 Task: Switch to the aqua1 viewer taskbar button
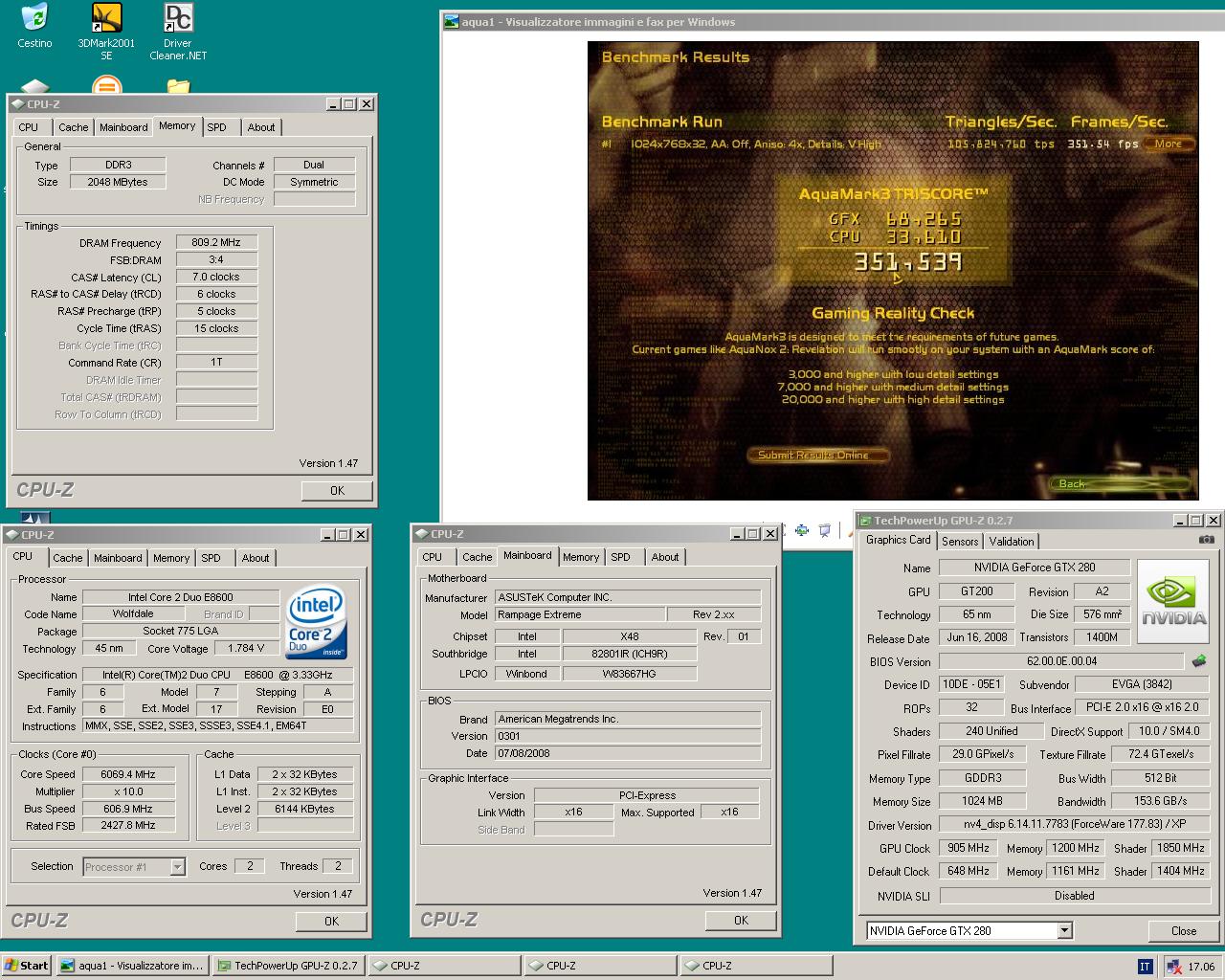click(131, 966)
